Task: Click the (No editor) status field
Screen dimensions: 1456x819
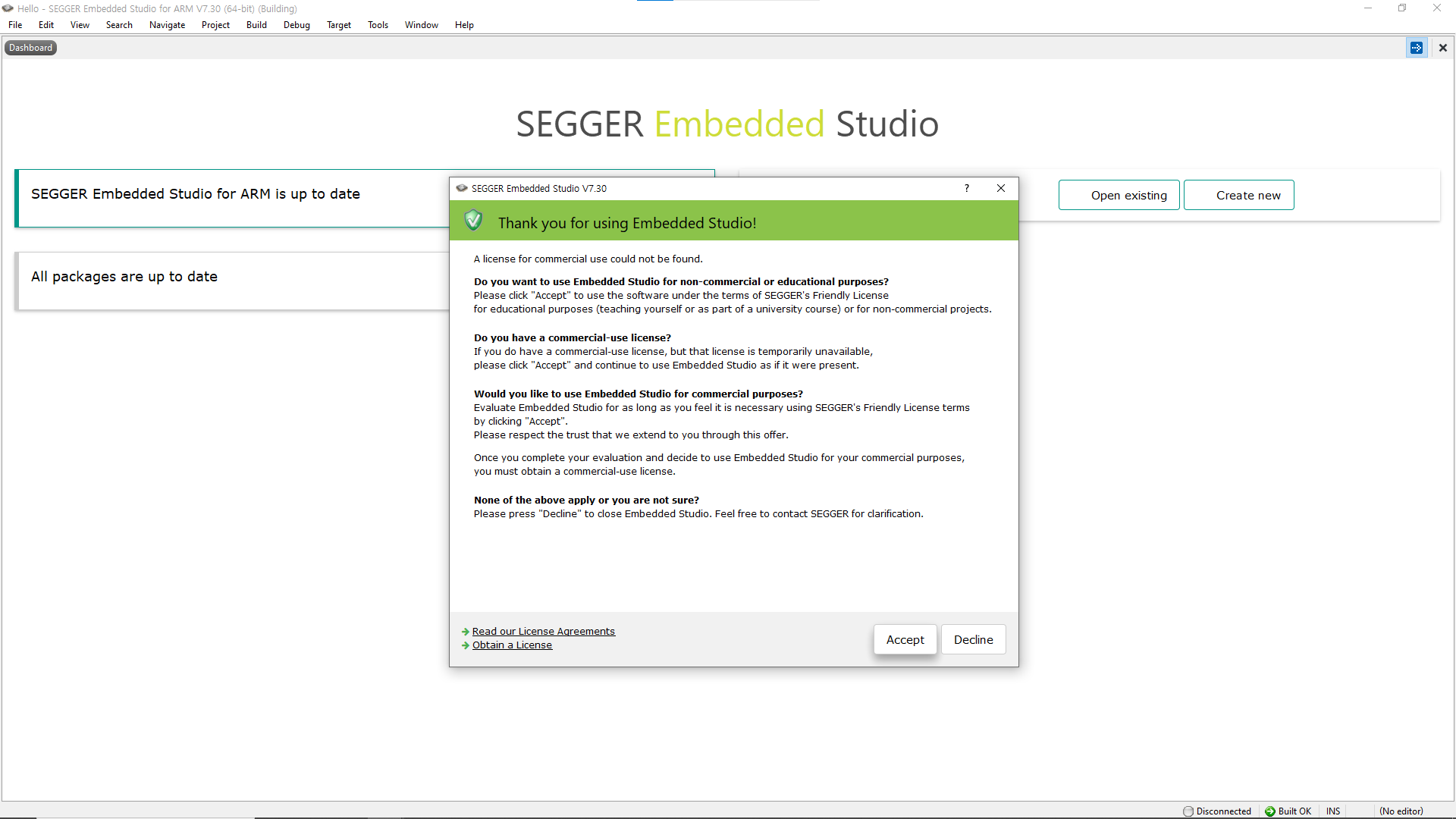Action: tap(1401, 811)
